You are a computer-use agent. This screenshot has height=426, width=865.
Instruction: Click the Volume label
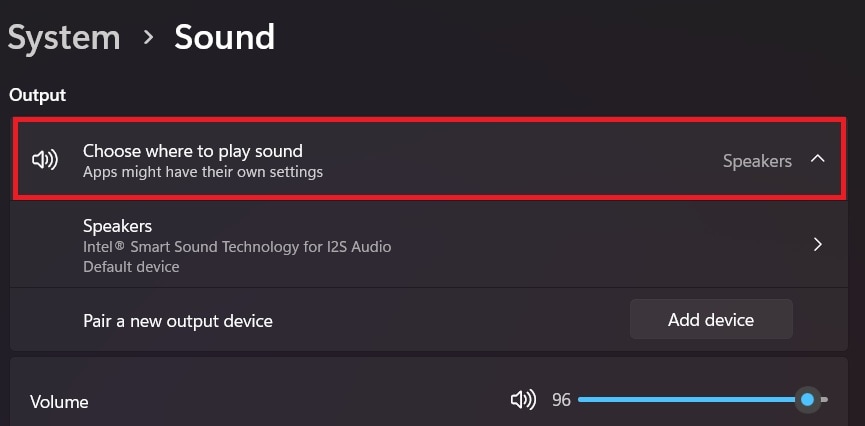(x=59, y=402)
